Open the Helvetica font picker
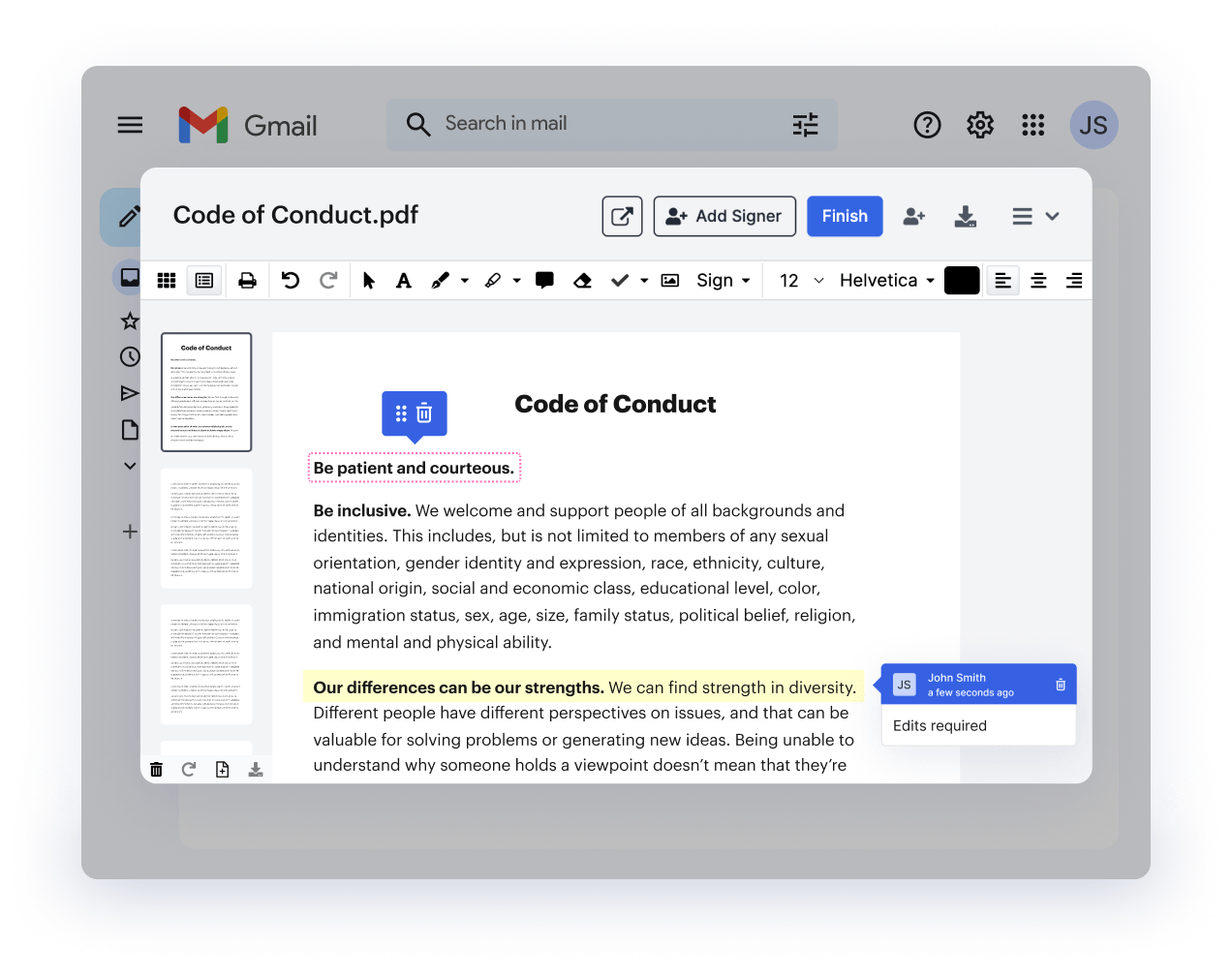Image resolution: width=1232 pixels, height=977 pixels. coord(884,280)
